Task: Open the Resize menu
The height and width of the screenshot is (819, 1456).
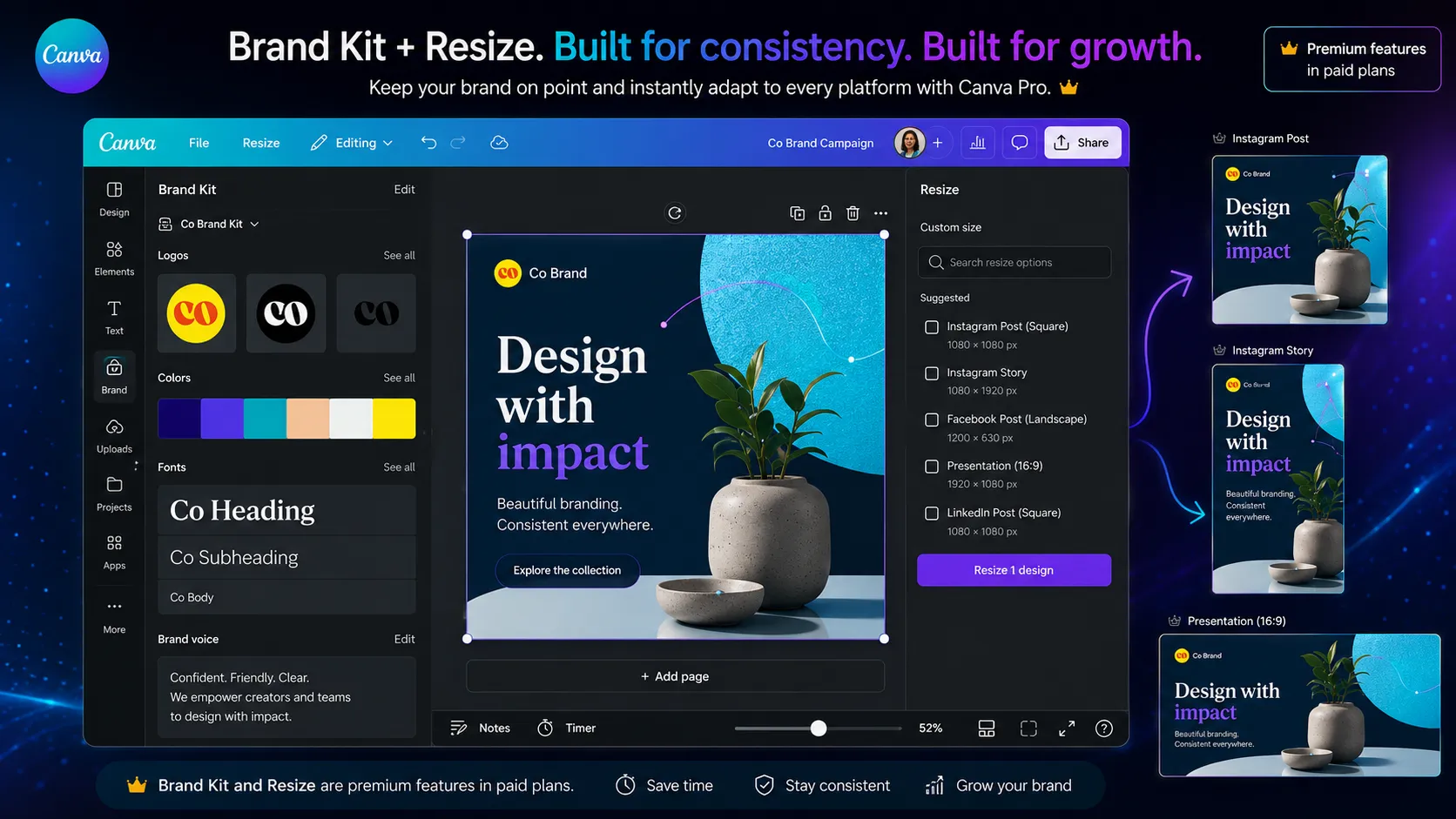Action: pyautogui.click(x=261, y=143)
